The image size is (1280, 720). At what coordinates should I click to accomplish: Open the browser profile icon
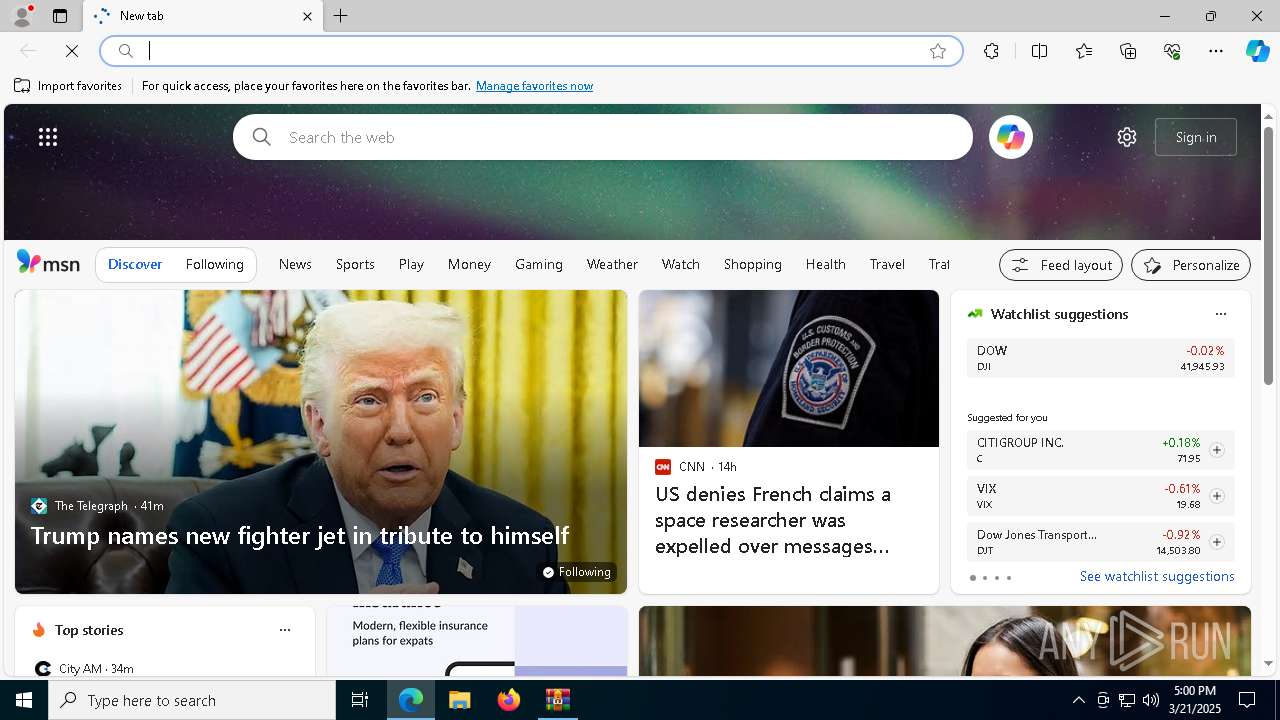22,16
